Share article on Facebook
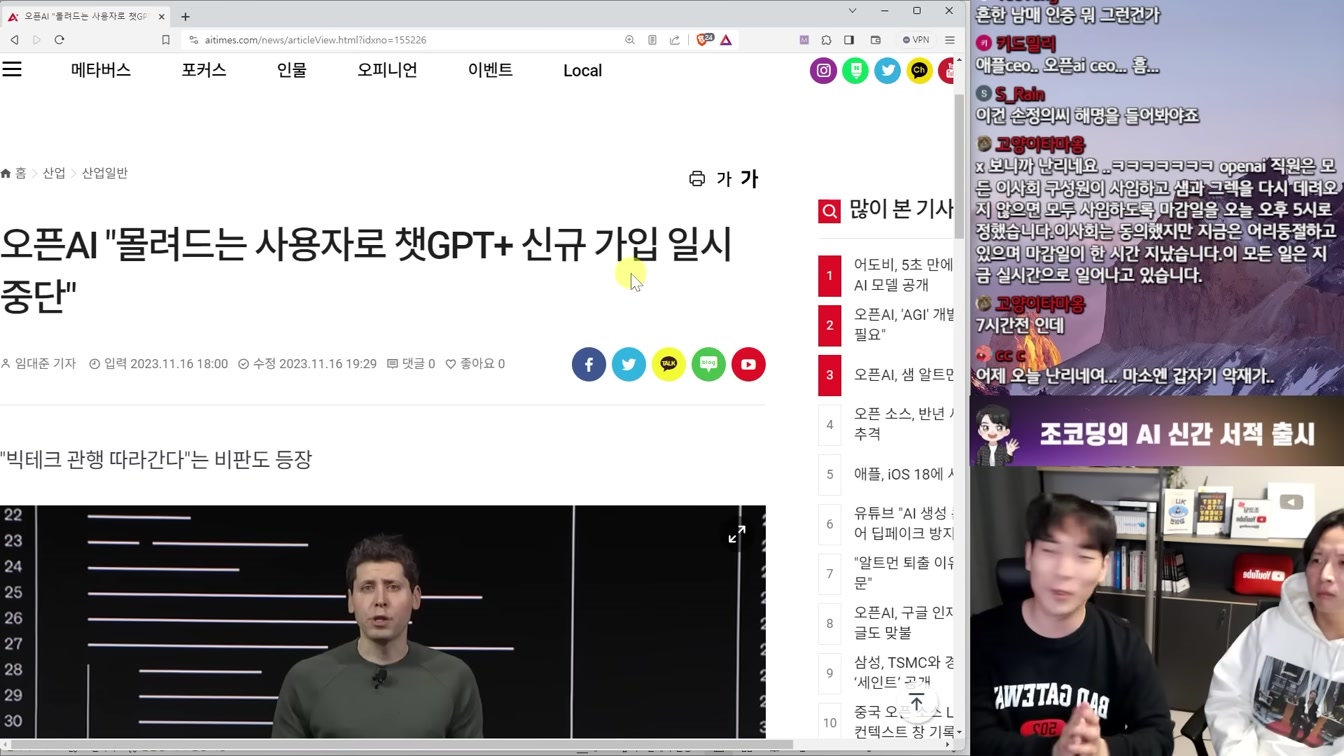 click(589, 365)
